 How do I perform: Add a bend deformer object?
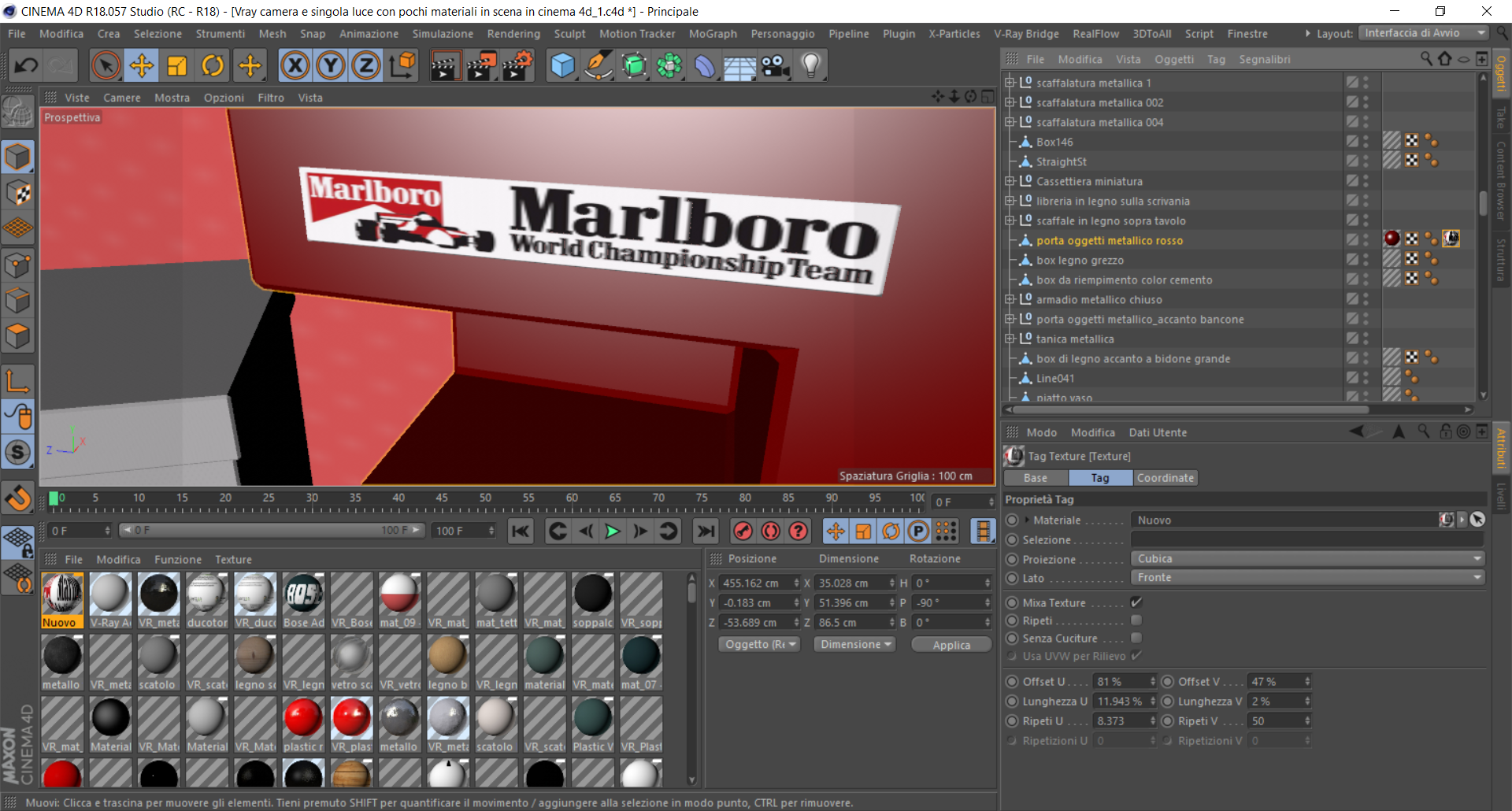click(x=705, y=65)
